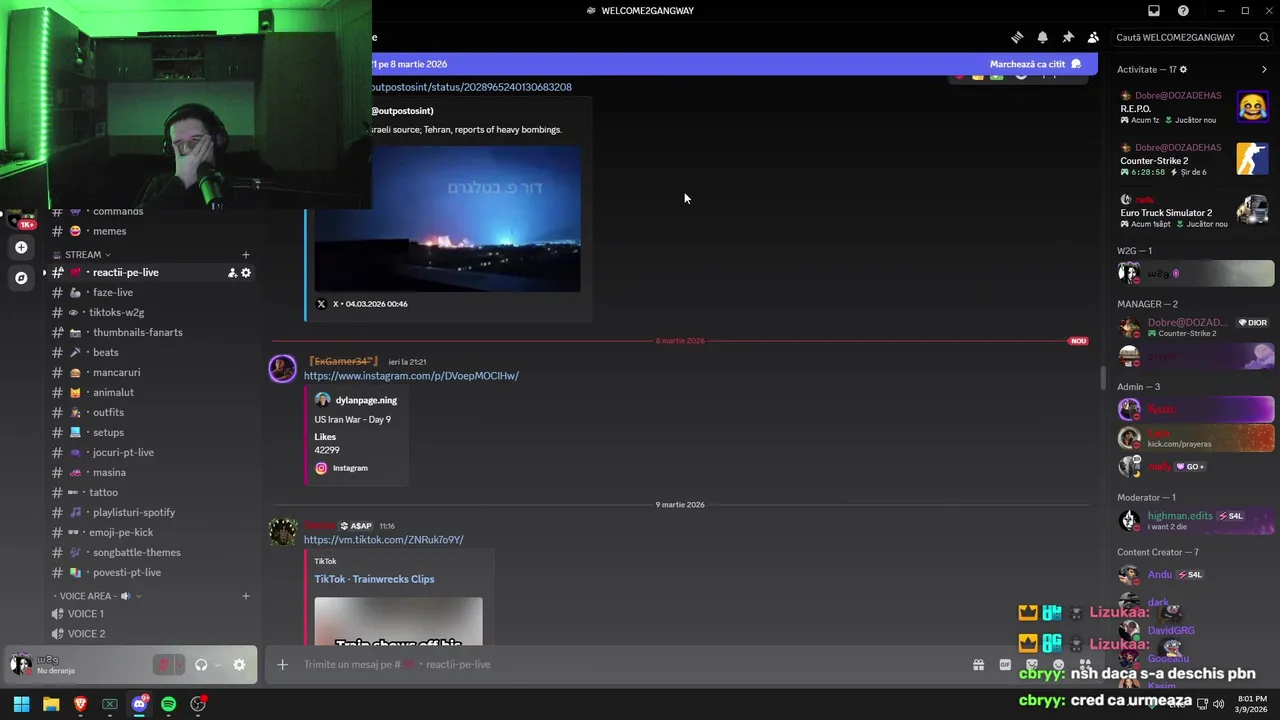Image resolution: width=1280 pixels, height=720 pixels.
Task: Open Activitate settings gear icon
Action: point(1183,69)
